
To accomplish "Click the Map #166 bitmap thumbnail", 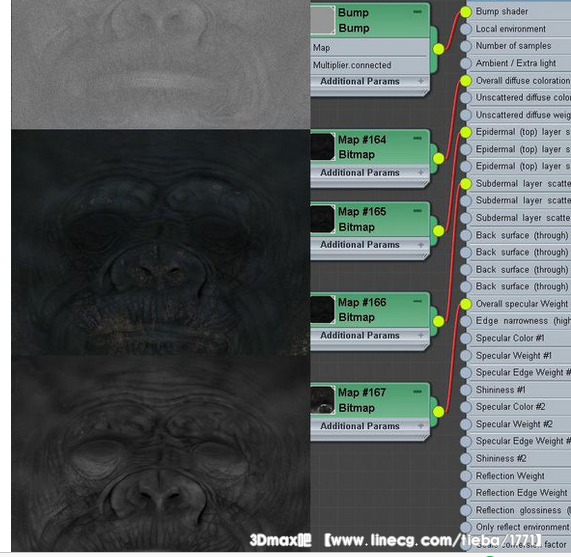I will (322, 310).
